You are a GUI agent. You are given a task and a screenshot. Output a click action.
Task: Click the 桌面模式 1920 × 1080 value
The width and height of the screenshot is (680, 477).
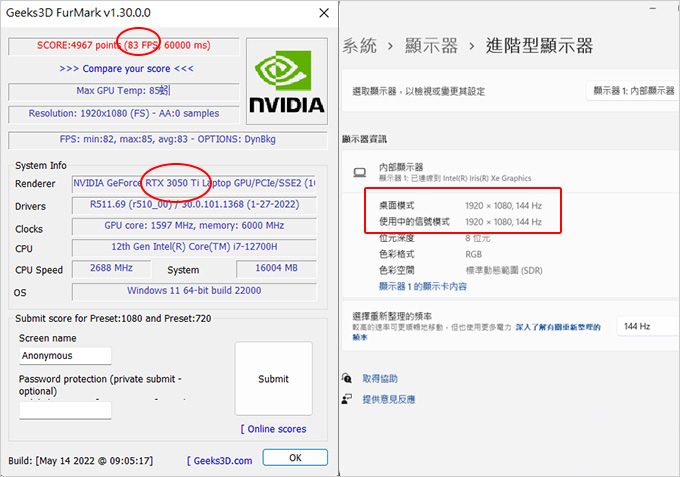click(503, 206)
